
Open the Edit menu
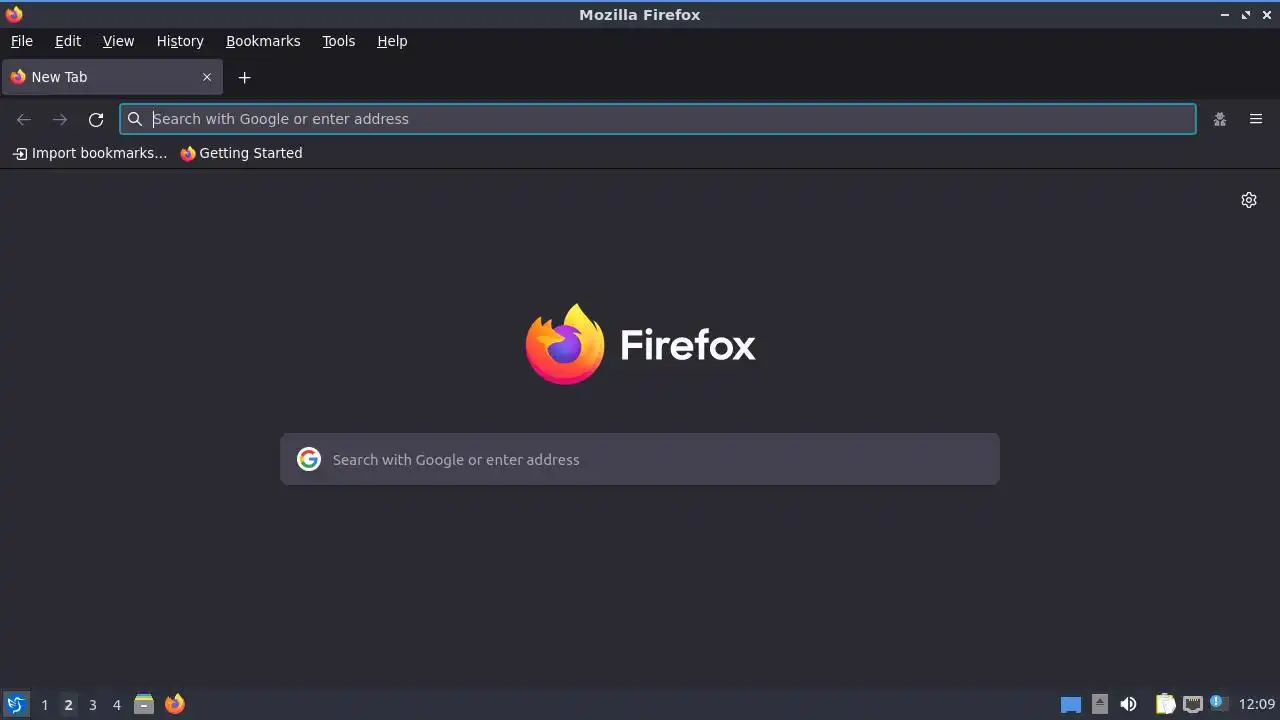tap(68, 41)
